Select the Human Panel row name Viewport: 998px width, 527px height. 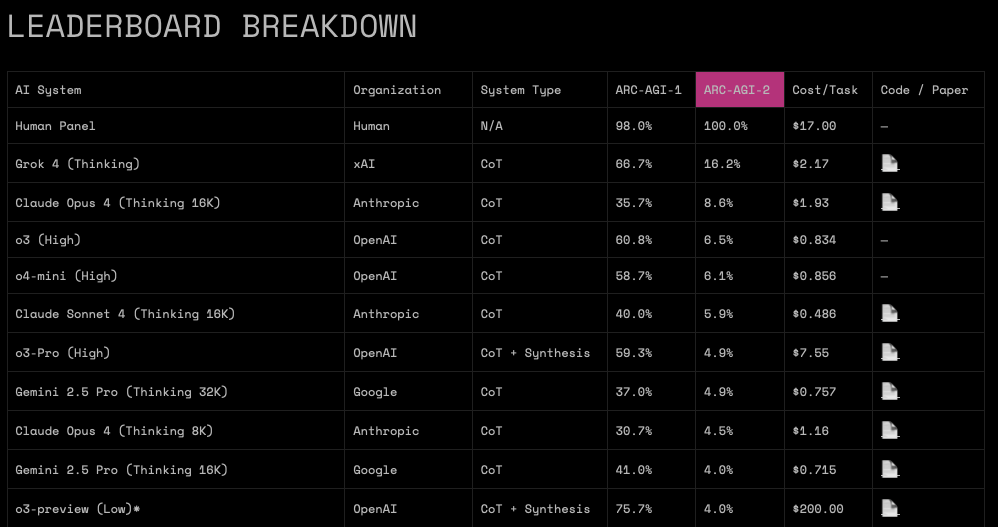(55, 126)
